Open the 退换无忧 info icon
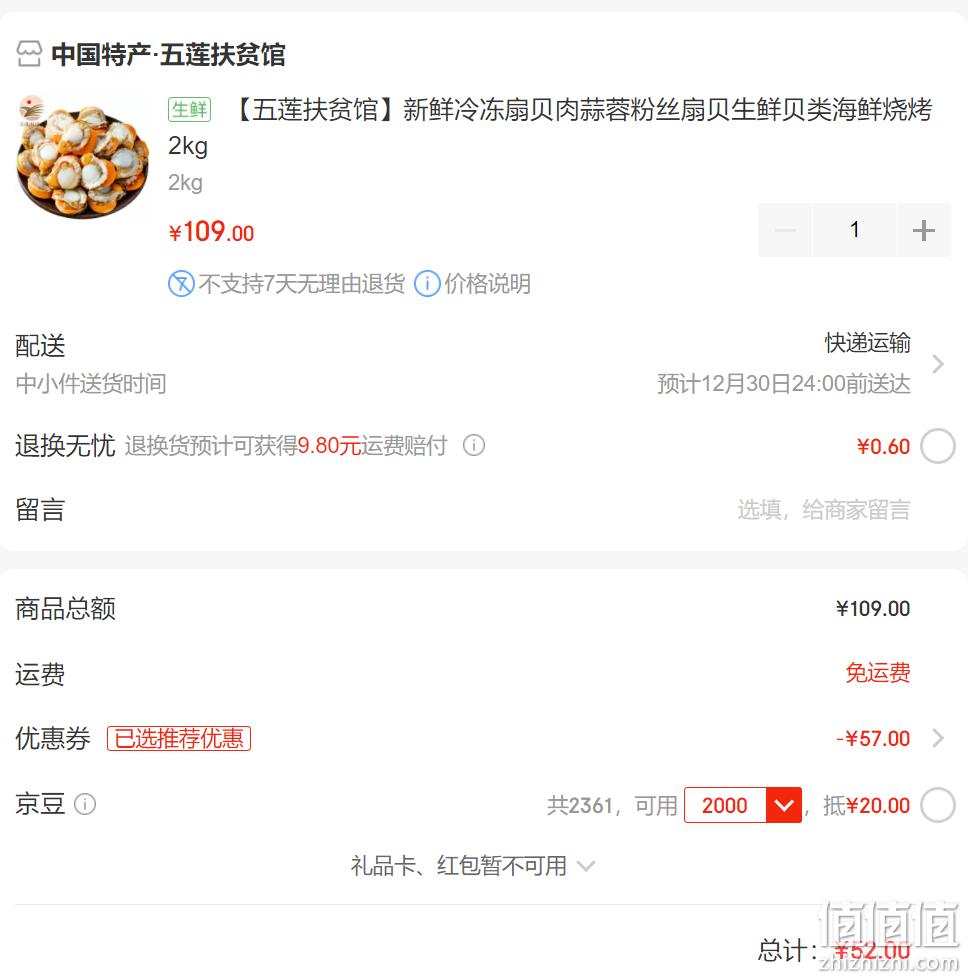 474,446
